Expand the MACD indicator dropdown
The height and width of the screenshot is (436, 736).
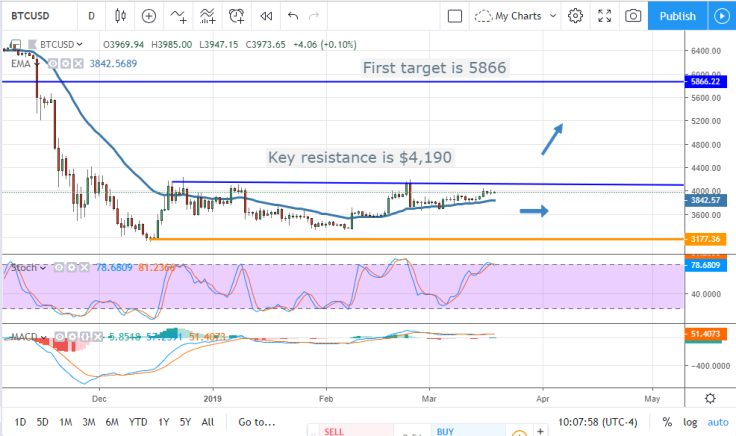click(44, 337)
